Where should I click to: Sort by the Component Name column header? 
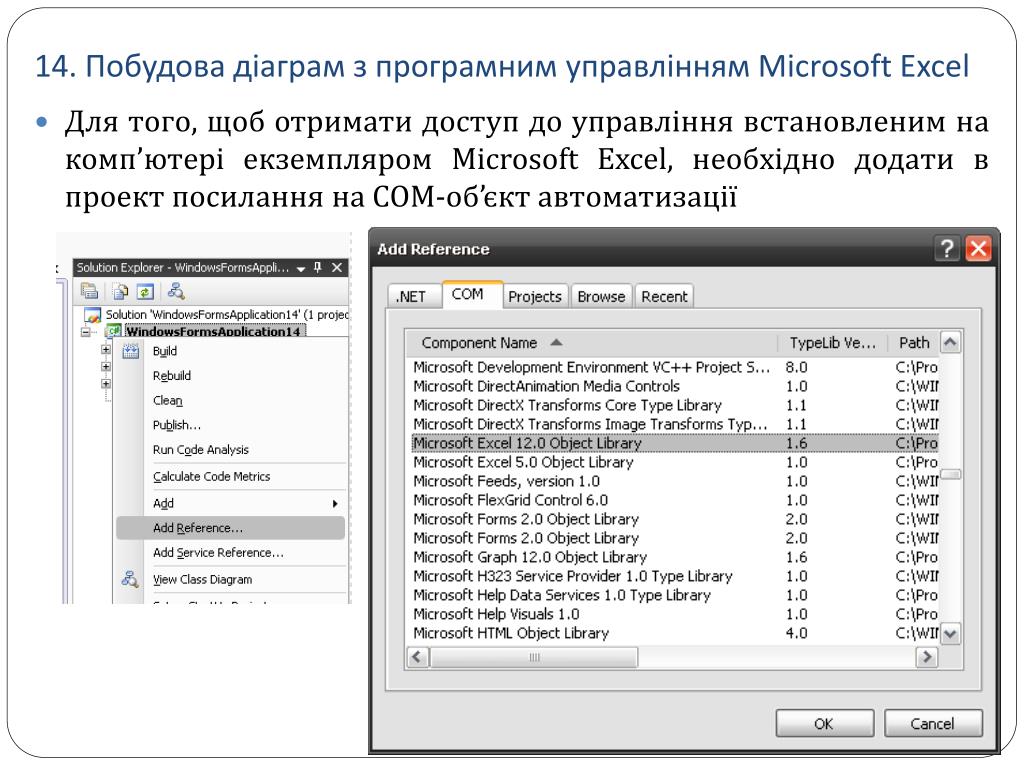(592, 343)
